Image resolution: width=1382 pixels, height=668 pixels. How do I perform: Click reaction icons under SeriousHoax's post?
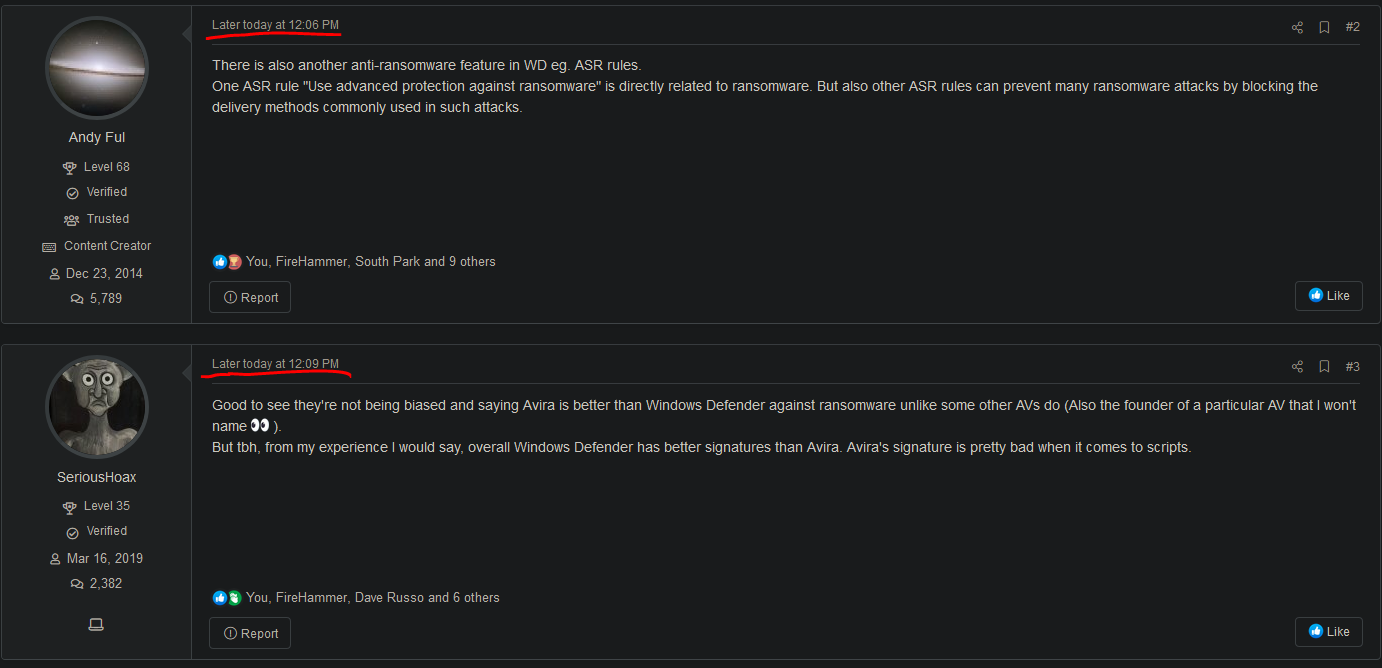[x=227, y=598]
